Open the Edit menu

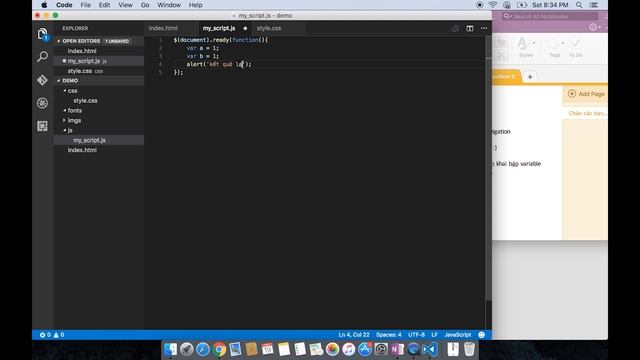[x=104, y=5]
